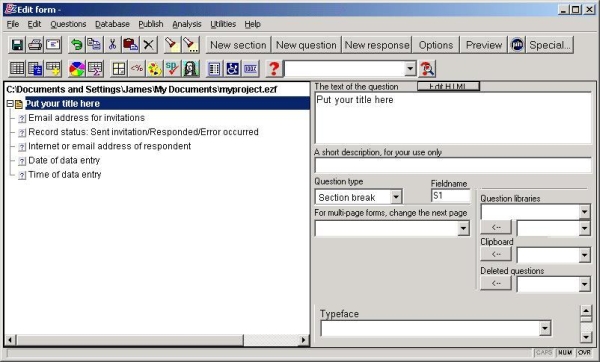Open the Analysis menu
The width and height of the screenshot is (600, 362).
[x=187, y=24]
